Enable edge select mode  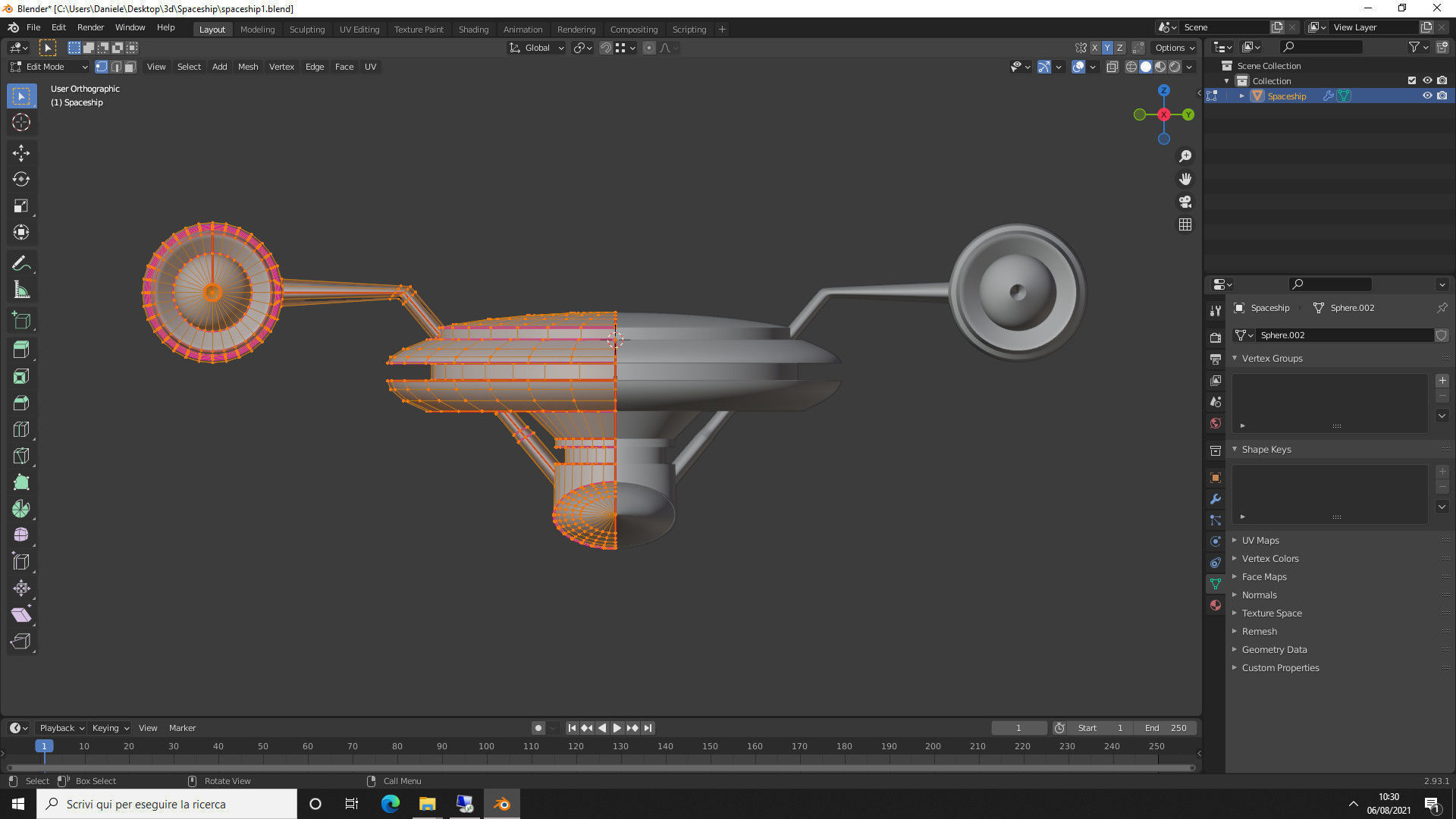coord(116,67)
